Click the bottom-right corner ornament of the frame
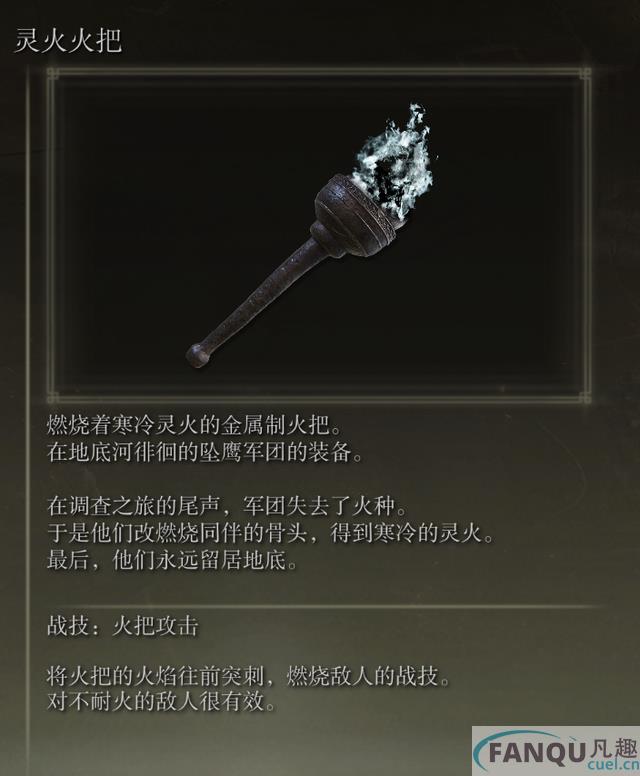The width and height of the screenshot is (640, 776). point(585,397)
